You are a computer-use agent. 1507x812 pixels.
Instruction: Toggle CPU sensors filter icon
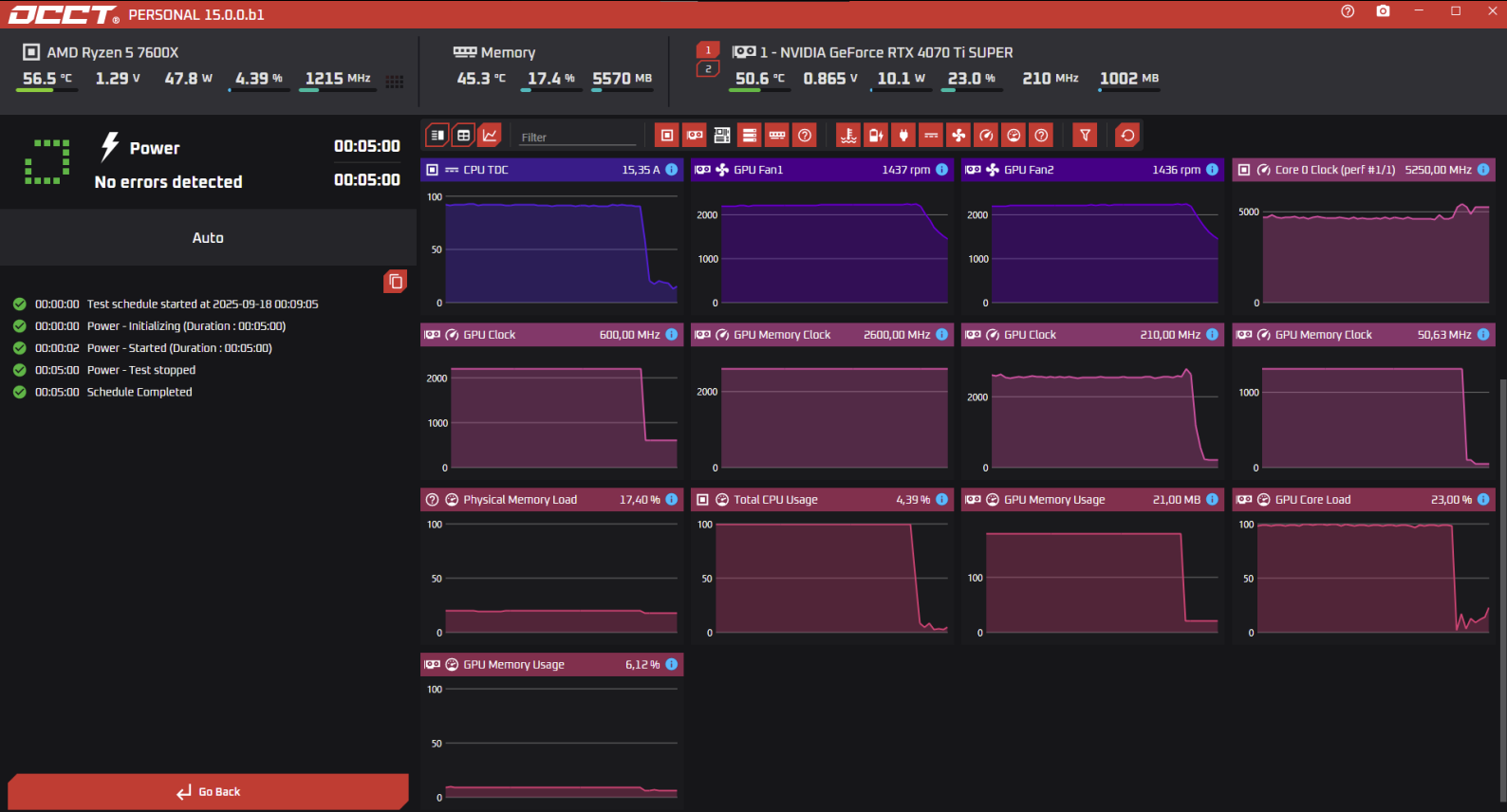pyautogui.click(x=667, y=136)
